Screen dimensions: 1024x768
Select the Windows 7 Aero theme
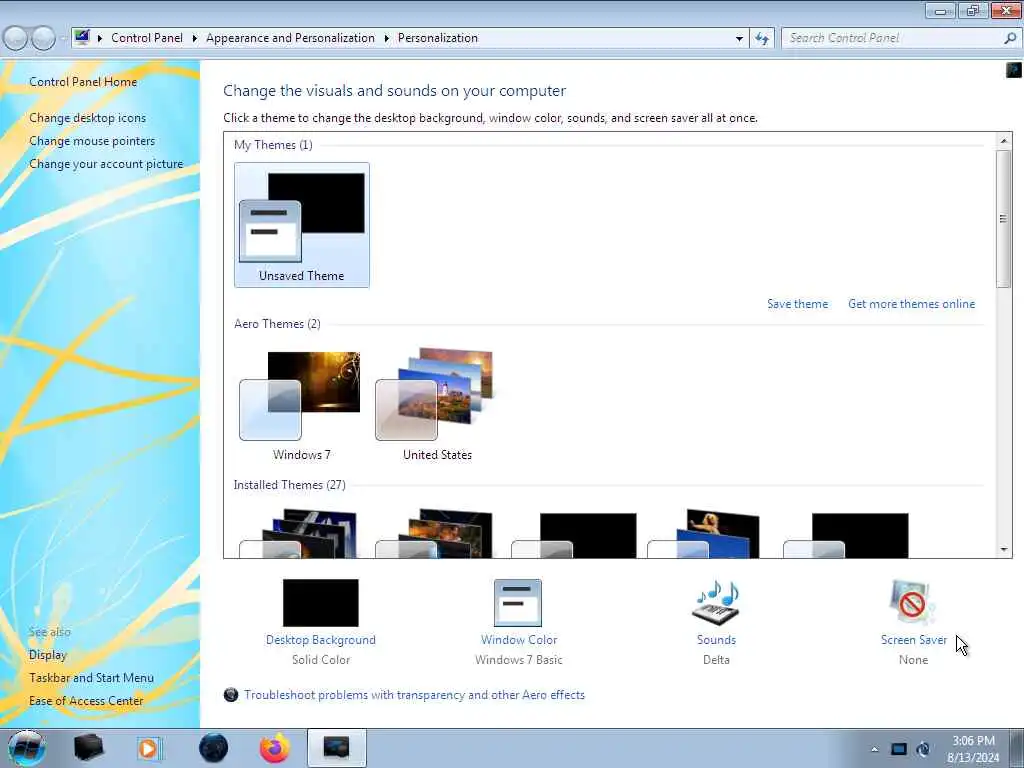point(302,405)
